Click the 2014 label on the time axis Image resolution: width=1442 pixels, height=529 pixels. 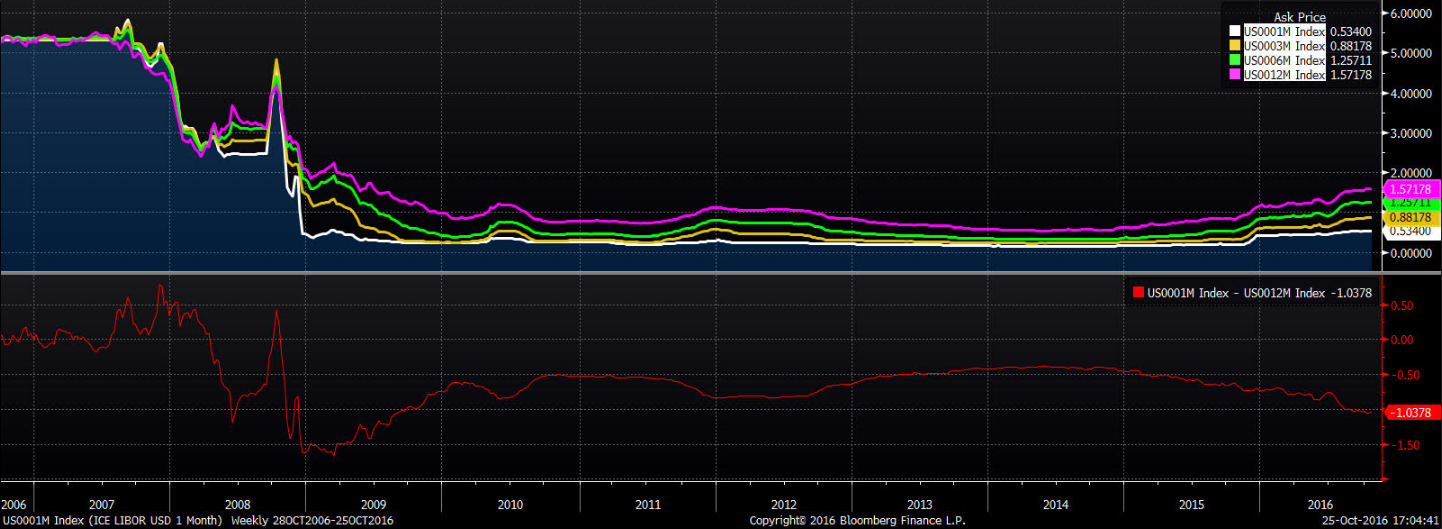pyautogui.click(x=1056, y=505)
